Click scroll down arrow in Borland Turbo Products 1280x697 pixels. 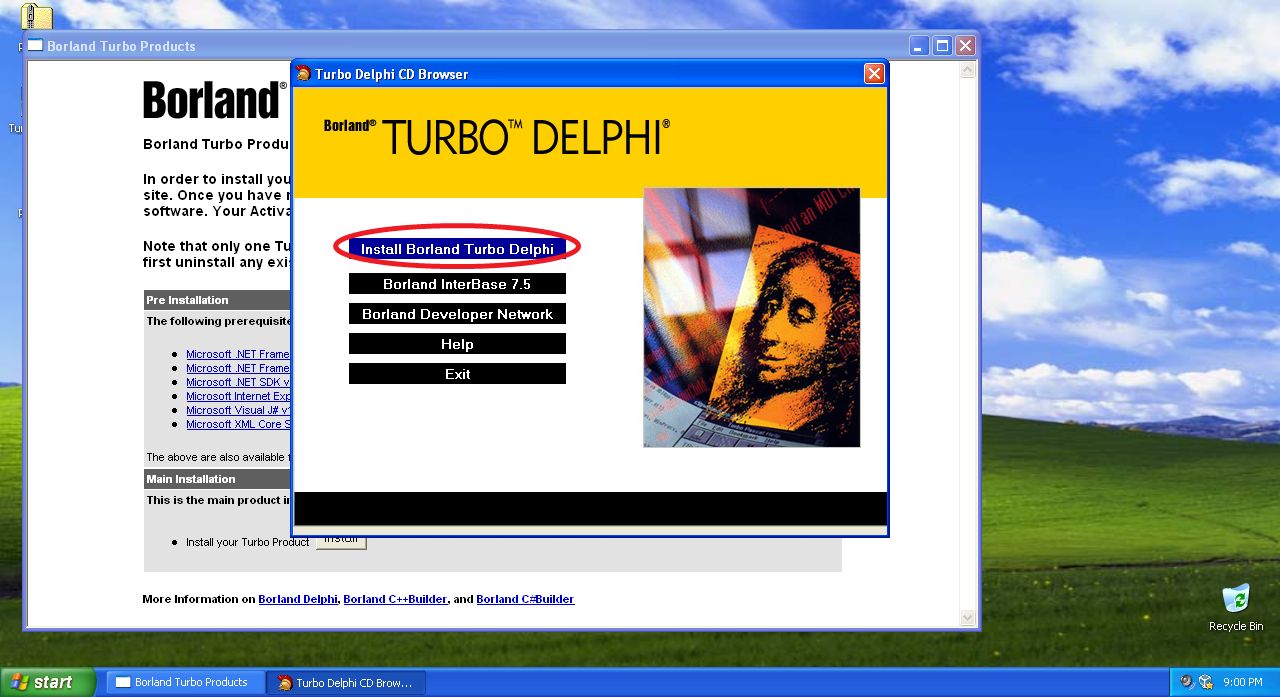pos(967,618)
